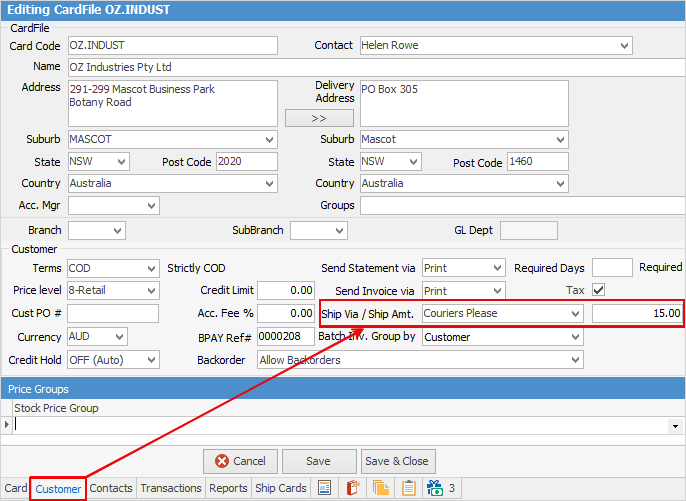Viewport: 686px width, 501px height.
Task: Expand the Terms COD dropdown
Action: pos(151,268)
